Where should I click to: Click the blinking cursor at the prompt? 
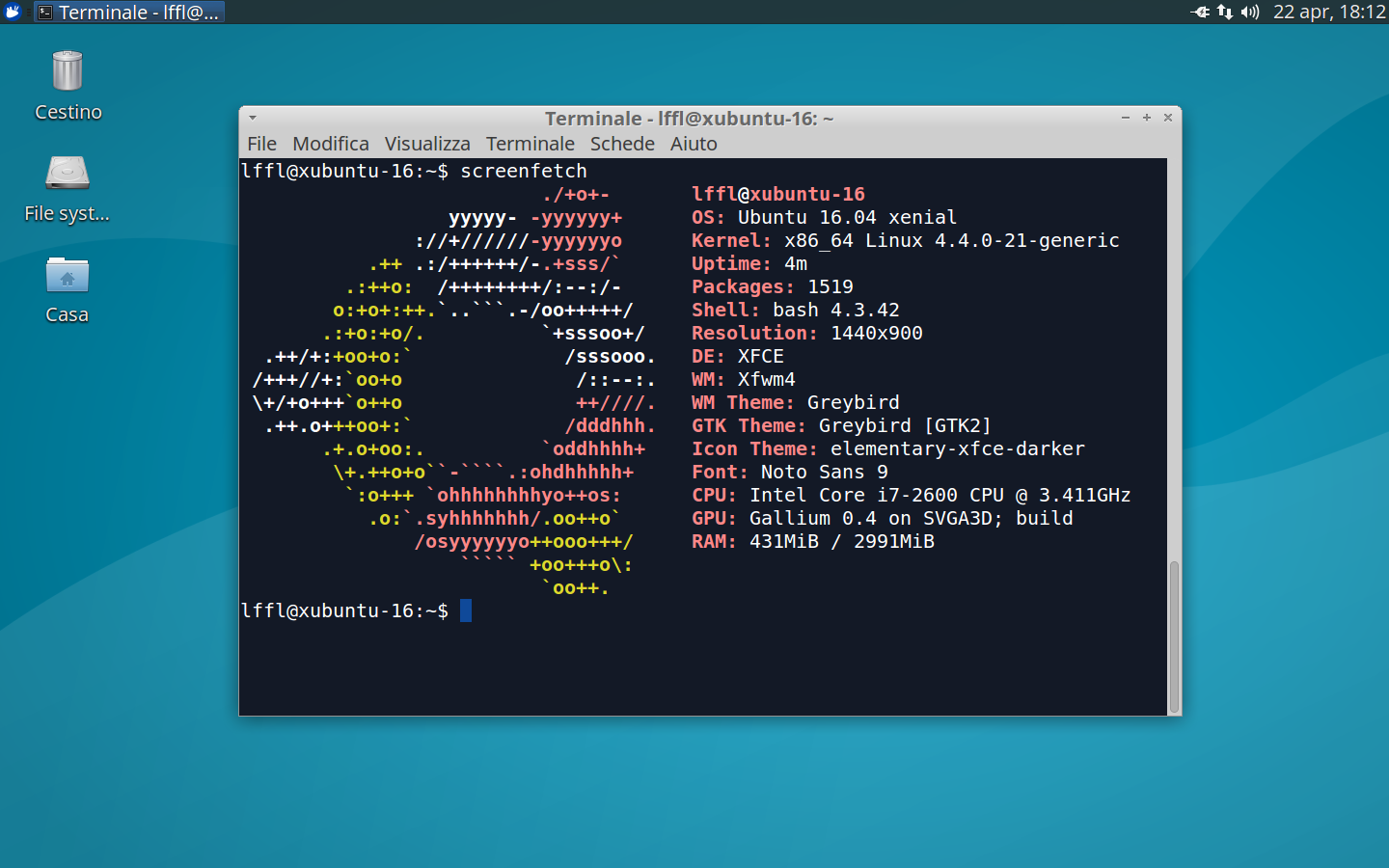467,610
